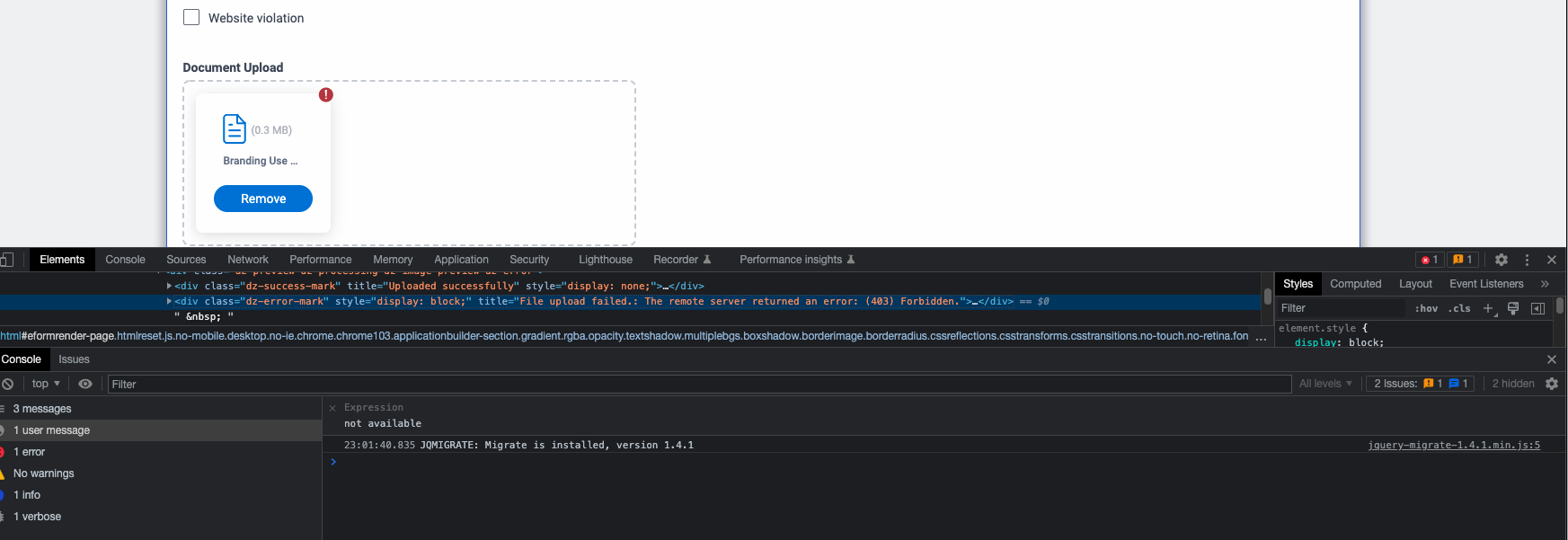1568x540 pixels.
Task: Switch to the Computed styles tab
Action: point(1355,284)
